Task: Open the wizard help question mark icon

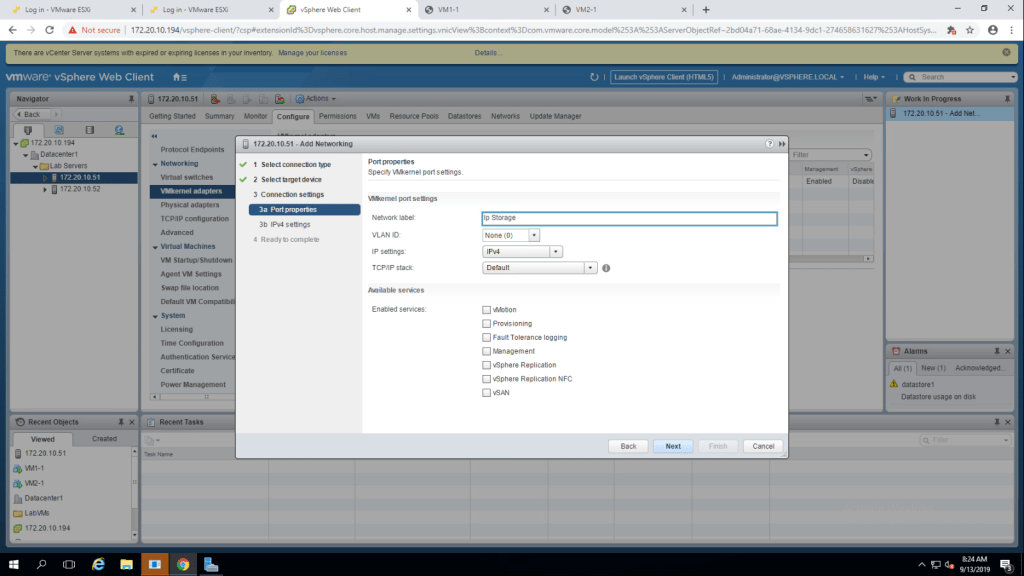Action: pos(769,144)
